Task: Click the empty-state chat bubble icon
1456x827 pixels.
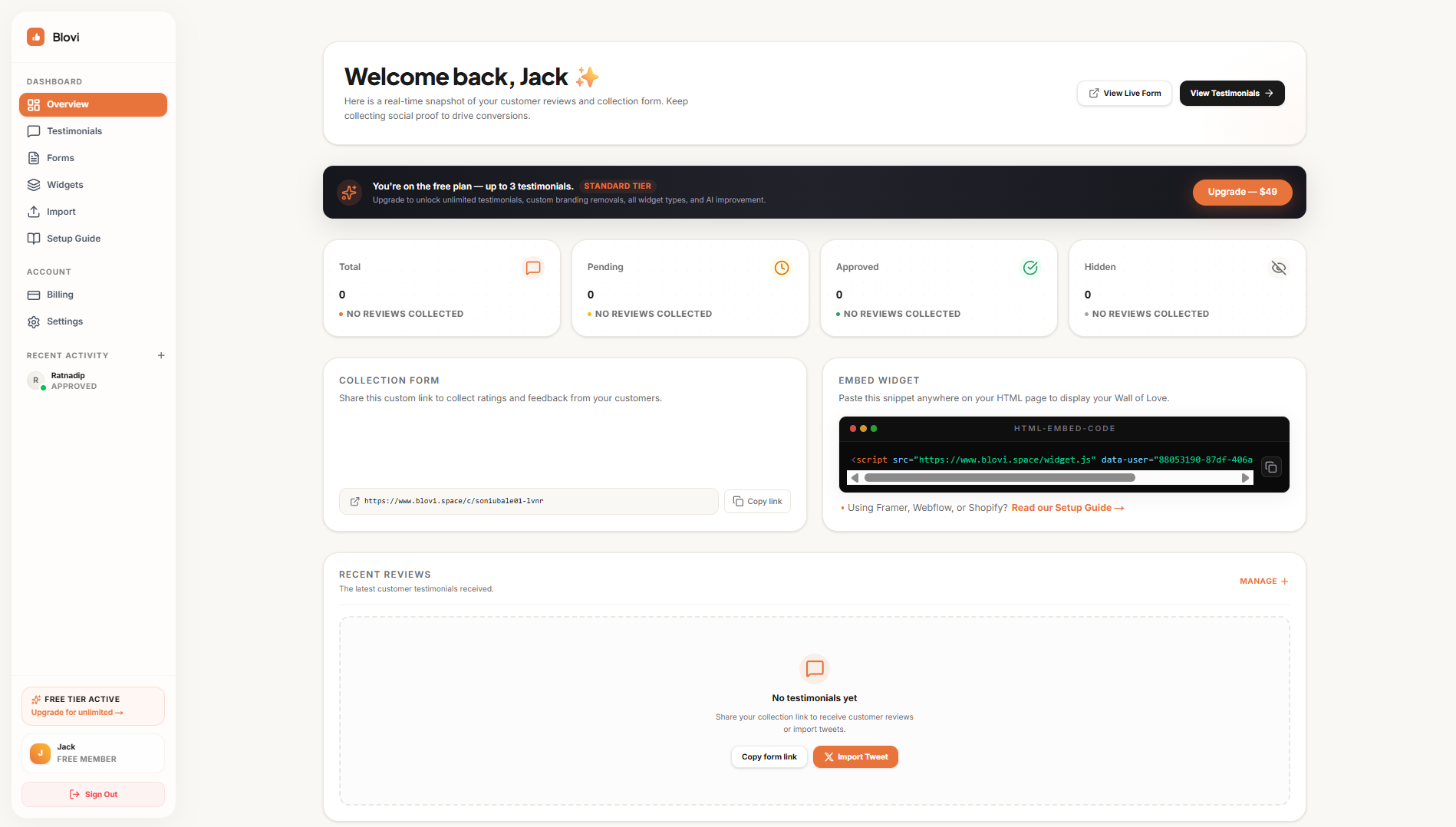Action: pos(815,669)
